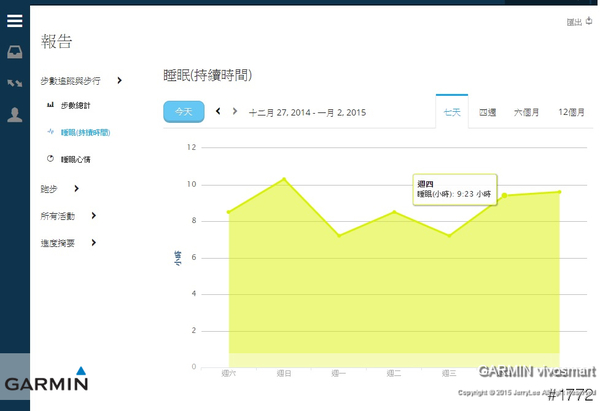Viewport: 600px width, 411px height.
Task: Open 步數追蹤與步行 category label
Action: pyautogui.click(x=70, y=81)
